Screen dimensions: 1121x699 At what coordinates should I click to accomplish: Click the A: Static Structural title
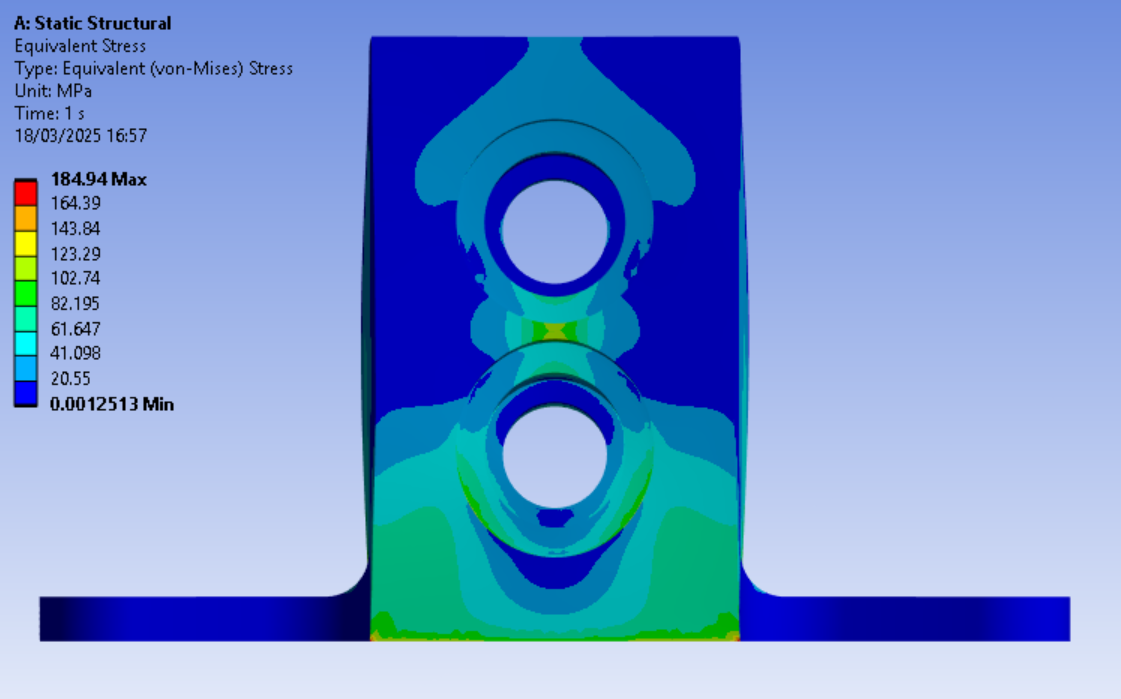tap(92, 23)
